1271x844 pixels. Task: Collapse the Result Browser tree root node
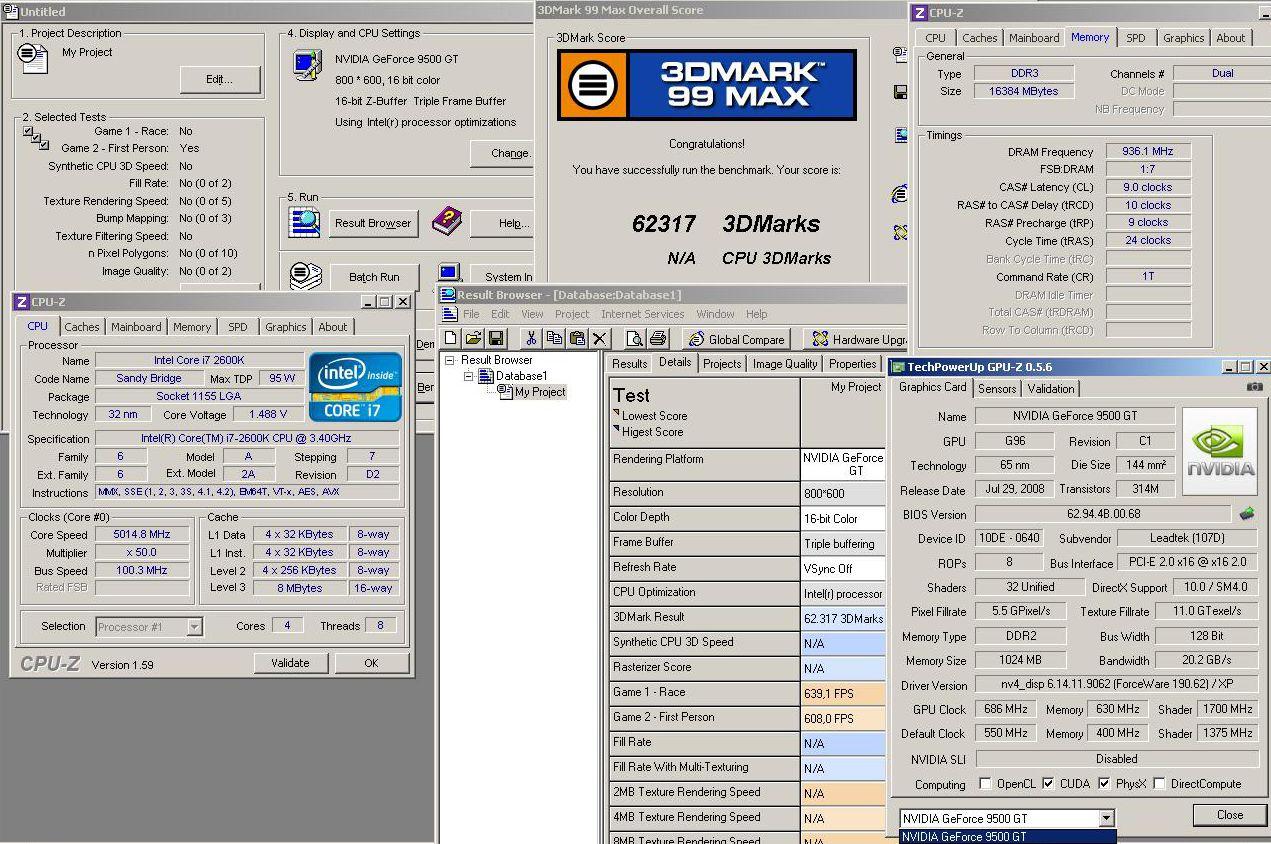click(x=450, y=360)
